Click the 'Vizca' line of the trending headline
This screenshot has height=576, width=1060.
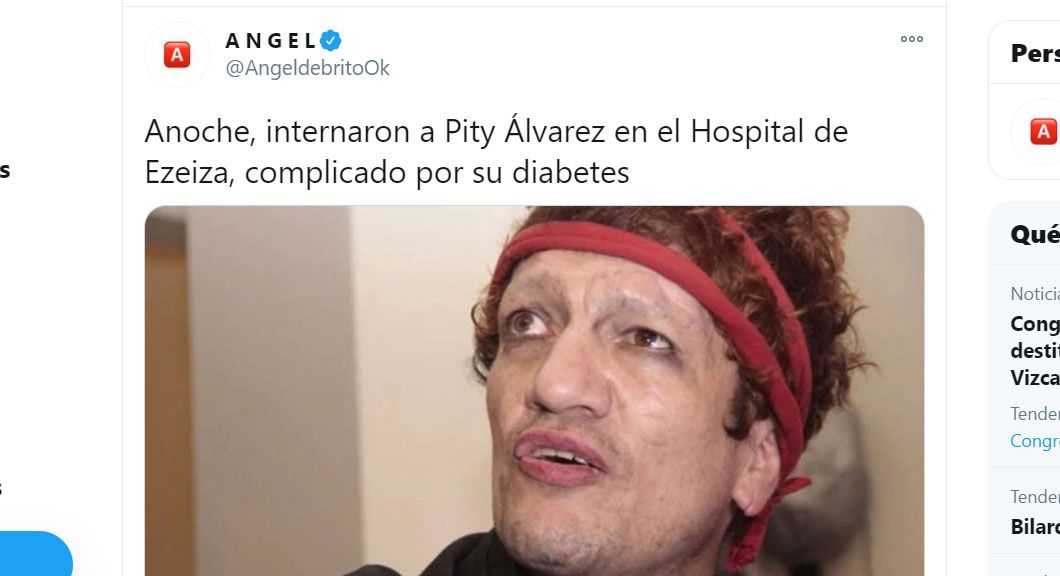point(1035,377)
